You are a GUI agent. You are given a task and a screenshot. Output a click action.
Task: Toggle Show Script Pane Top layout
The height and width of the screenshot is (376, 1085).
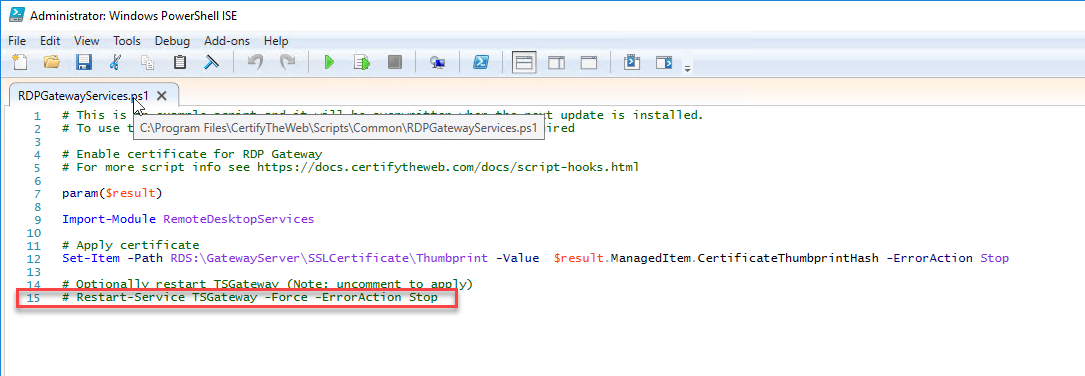coord(525,63)
